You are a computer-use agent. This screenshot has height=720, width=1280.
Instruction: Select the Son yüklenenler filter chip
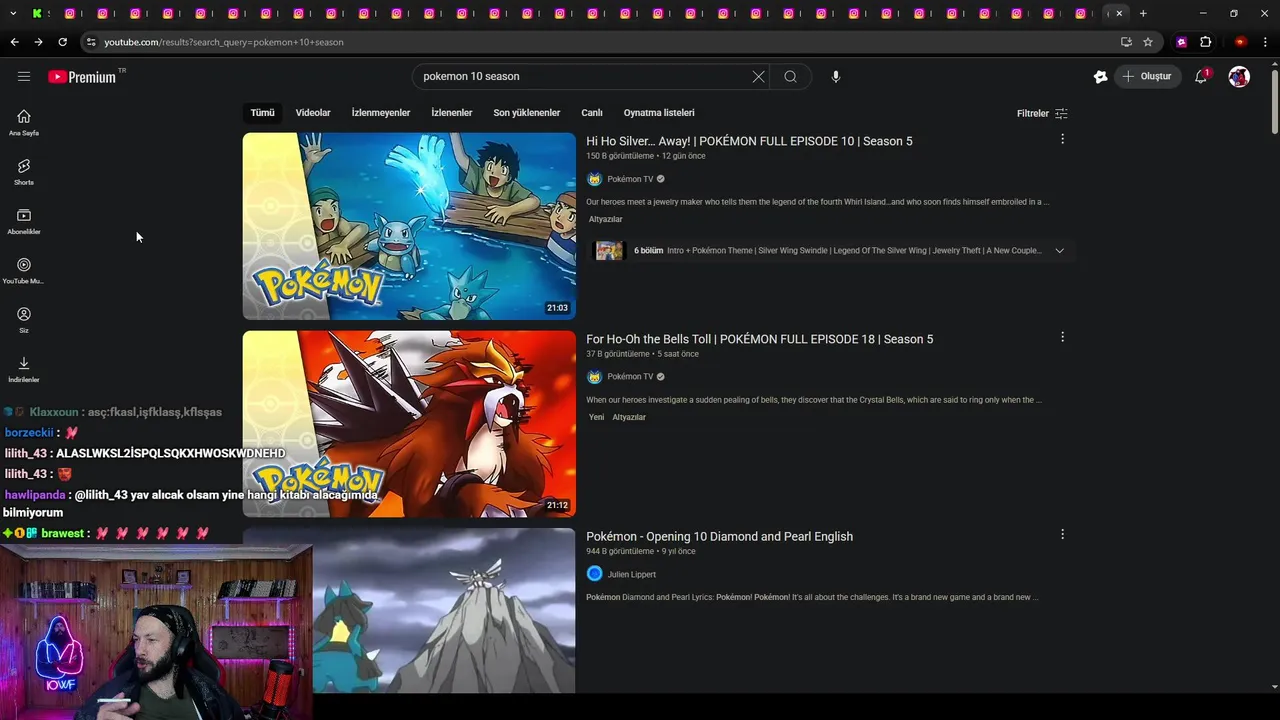527,113
